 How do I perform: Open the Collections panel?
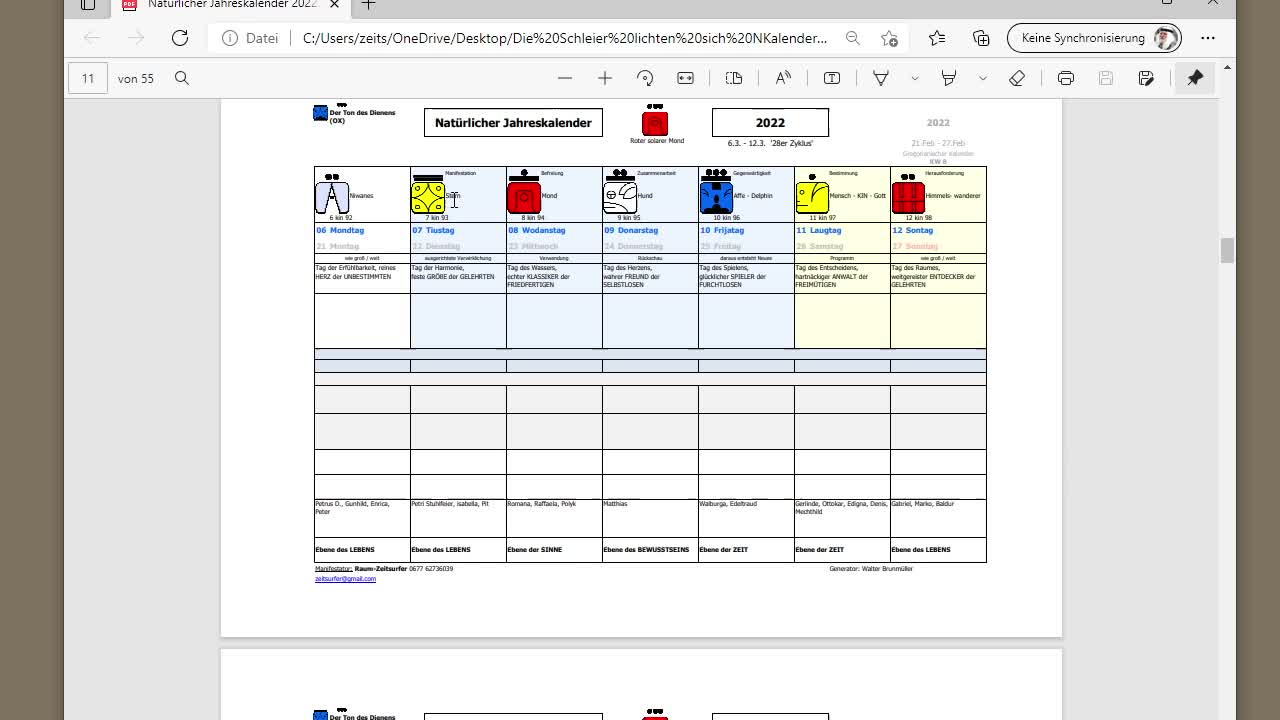981,38
